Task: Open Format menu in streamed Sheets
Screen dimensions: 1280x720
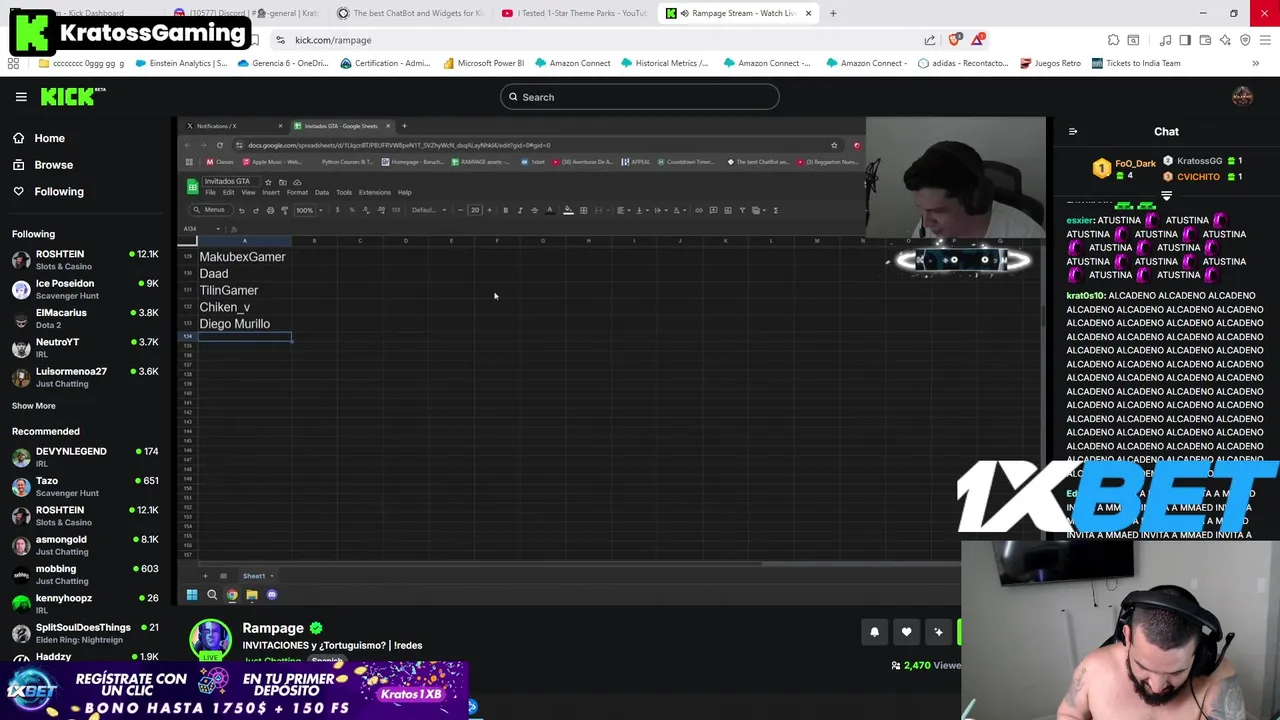Action: (297, 192)
